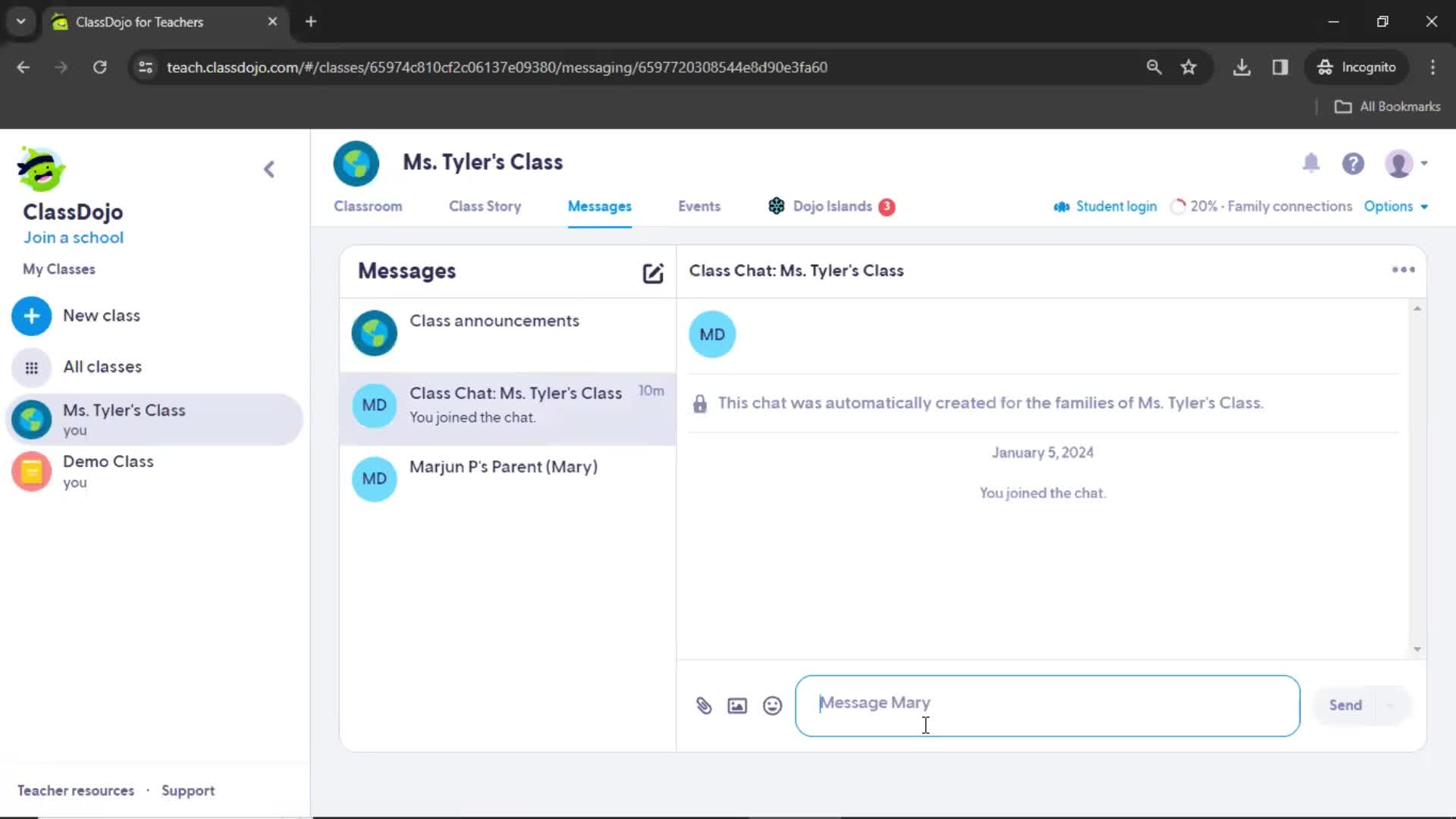Image resolution: width=1456 pixels, height=819 pixels.
Task: Click the ClassDojo monster logo
Action: 42,168
